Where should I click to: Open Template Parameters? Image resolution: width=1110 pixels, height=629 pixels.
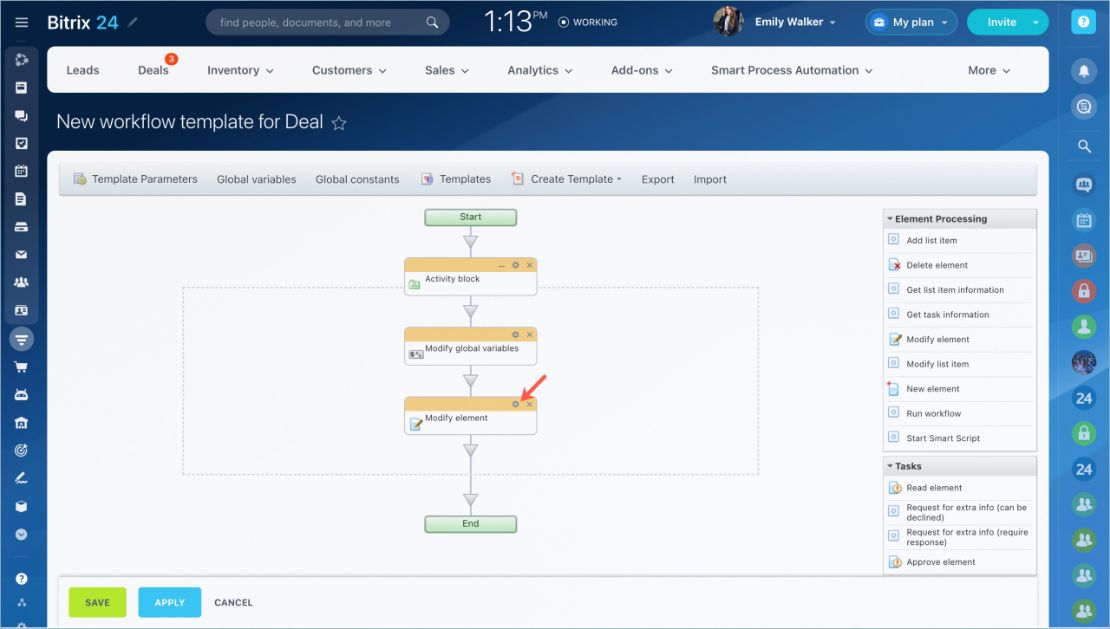tap(135, 179)
